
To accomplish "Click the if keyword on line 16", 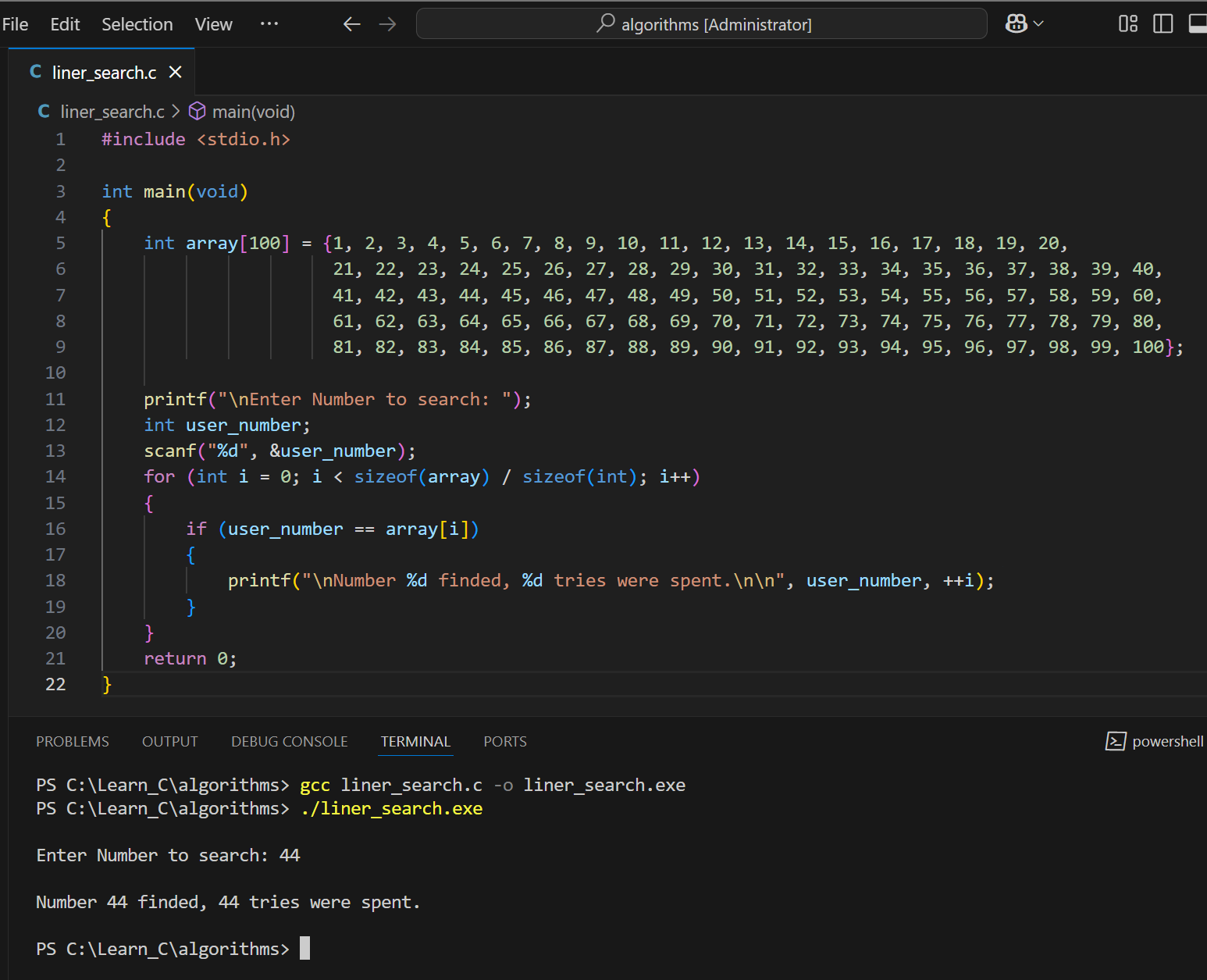I will click(x=196, y=529).
